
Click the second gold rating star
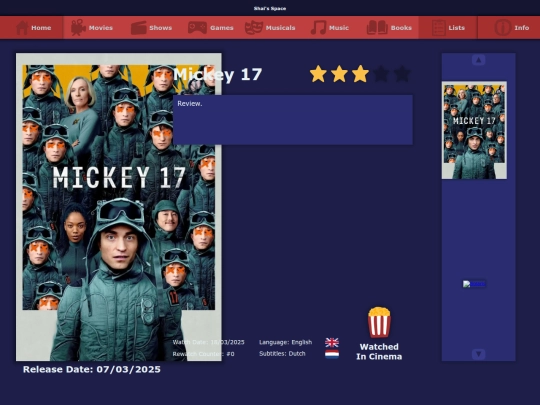[339, 74]
